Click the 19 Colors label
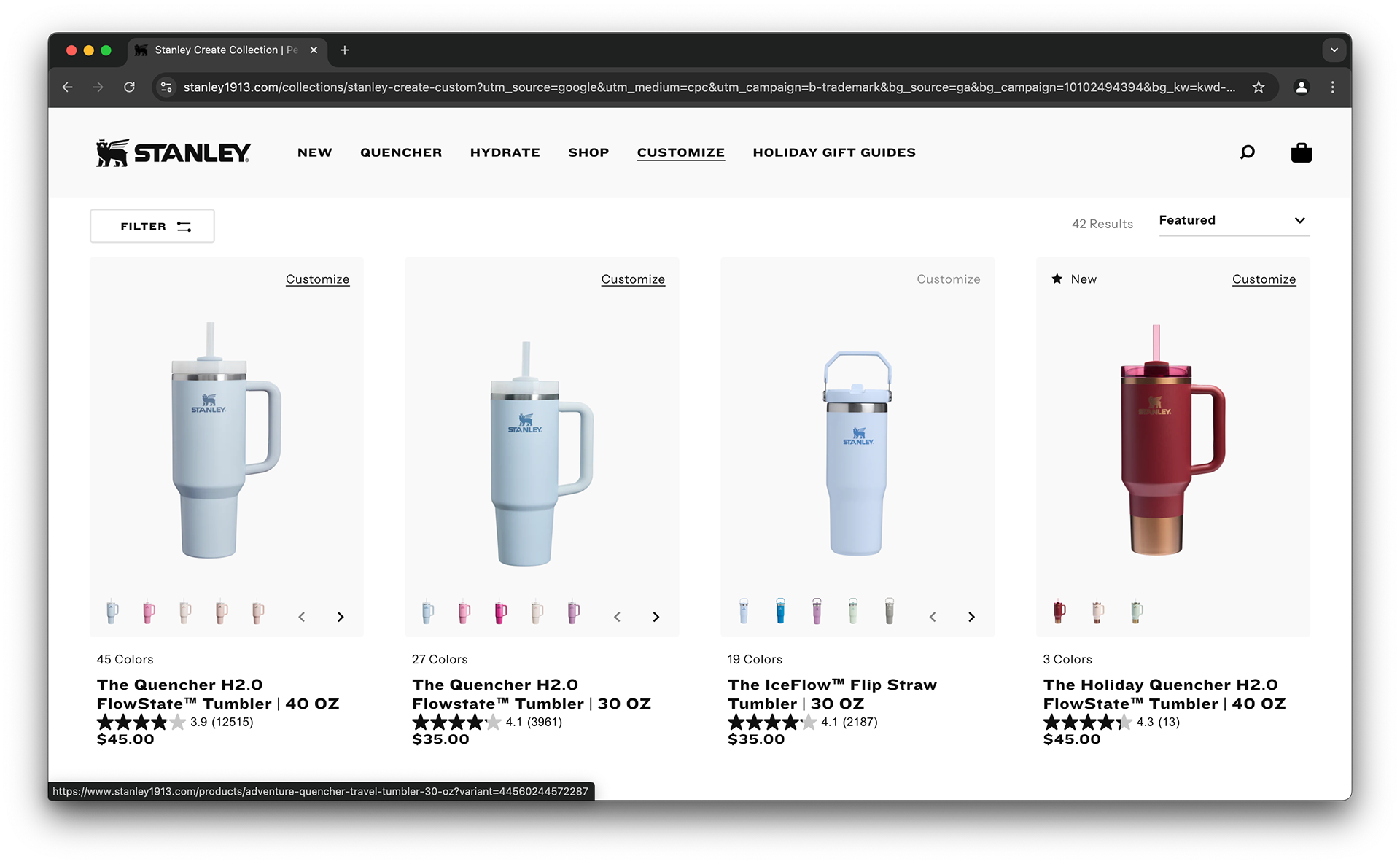 [755, 659]
